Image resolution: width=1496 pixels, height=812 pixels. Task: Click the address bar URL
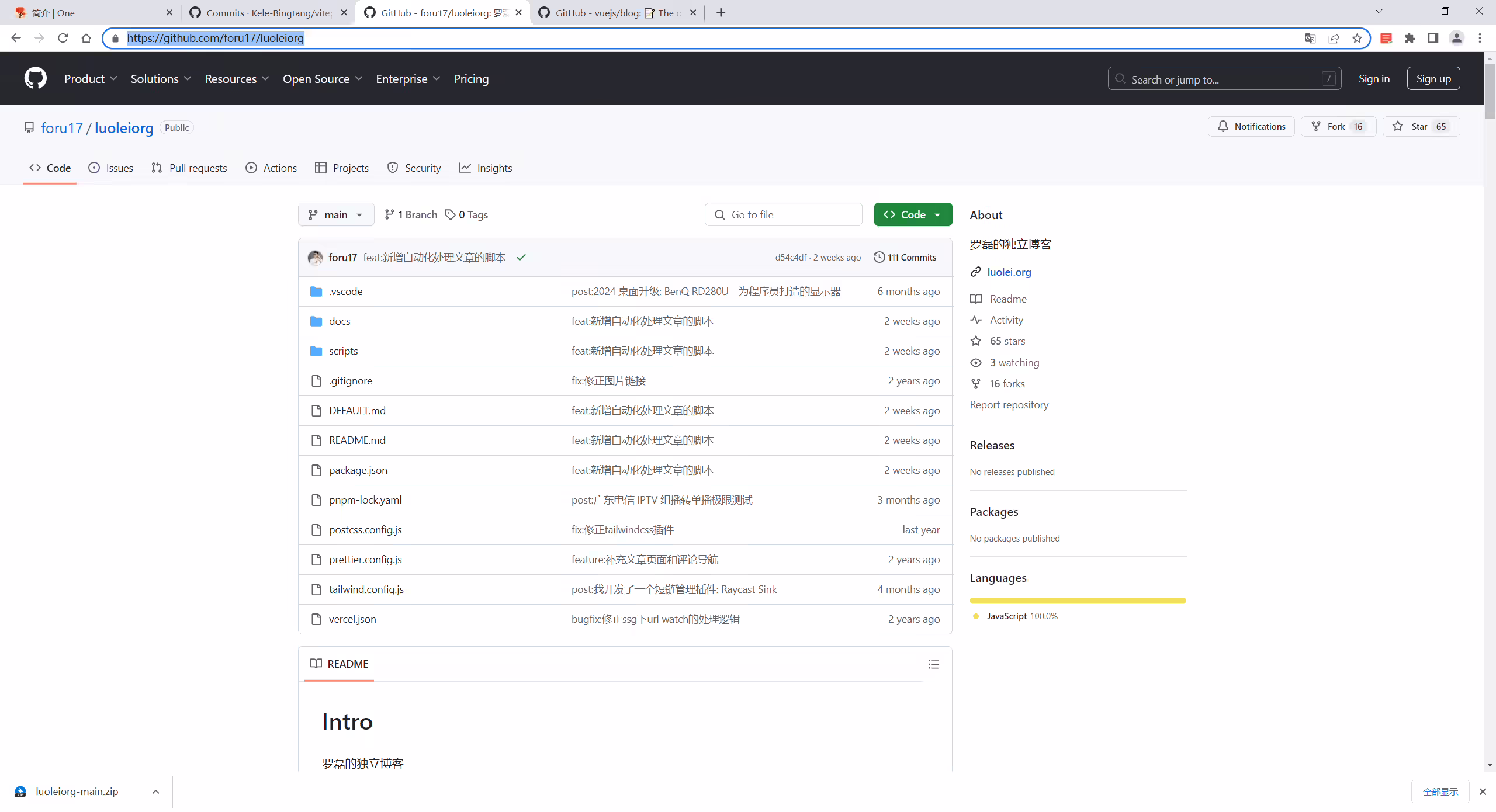[215, 38]
